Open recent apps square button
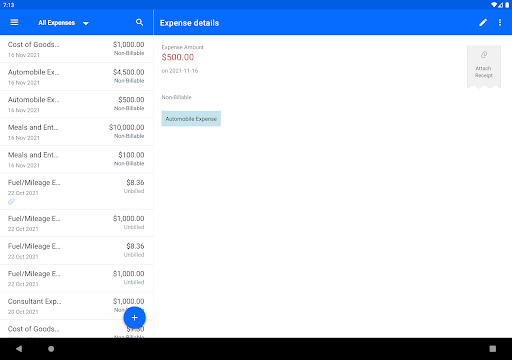512x360 pixels. tap(493, 349)
